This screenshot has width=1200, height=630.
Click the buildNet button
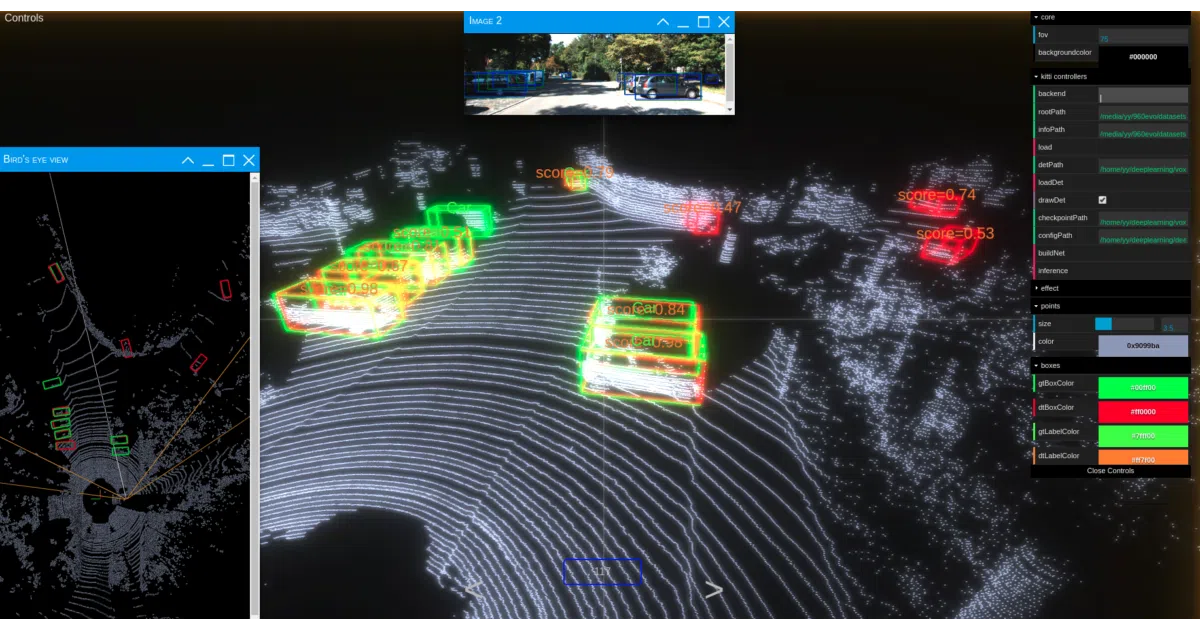1110,253
